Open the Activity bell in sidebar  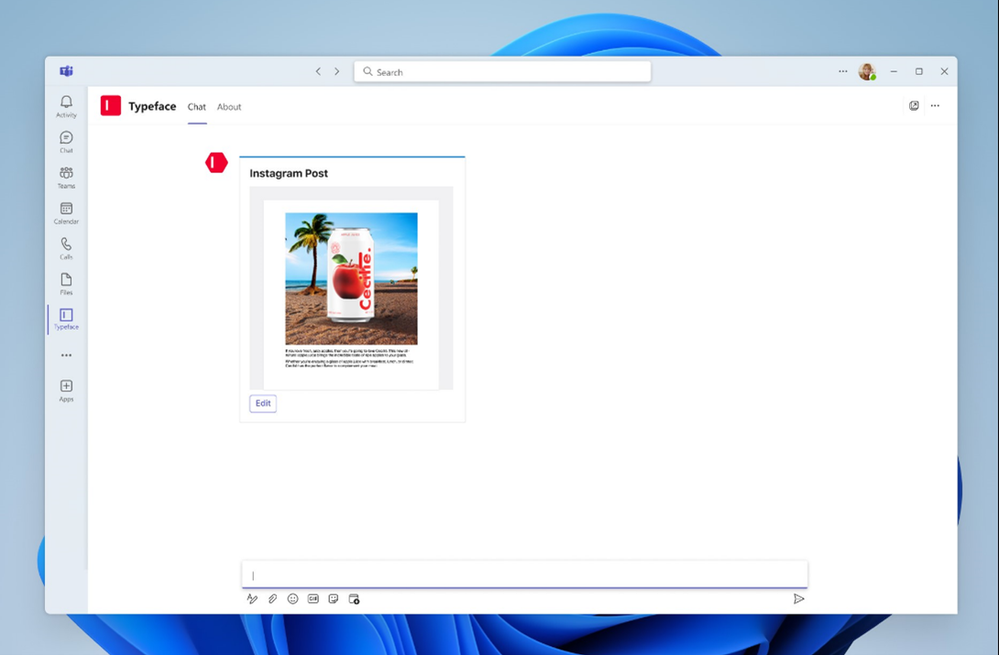pyautogui.click(x=66, y=106)
